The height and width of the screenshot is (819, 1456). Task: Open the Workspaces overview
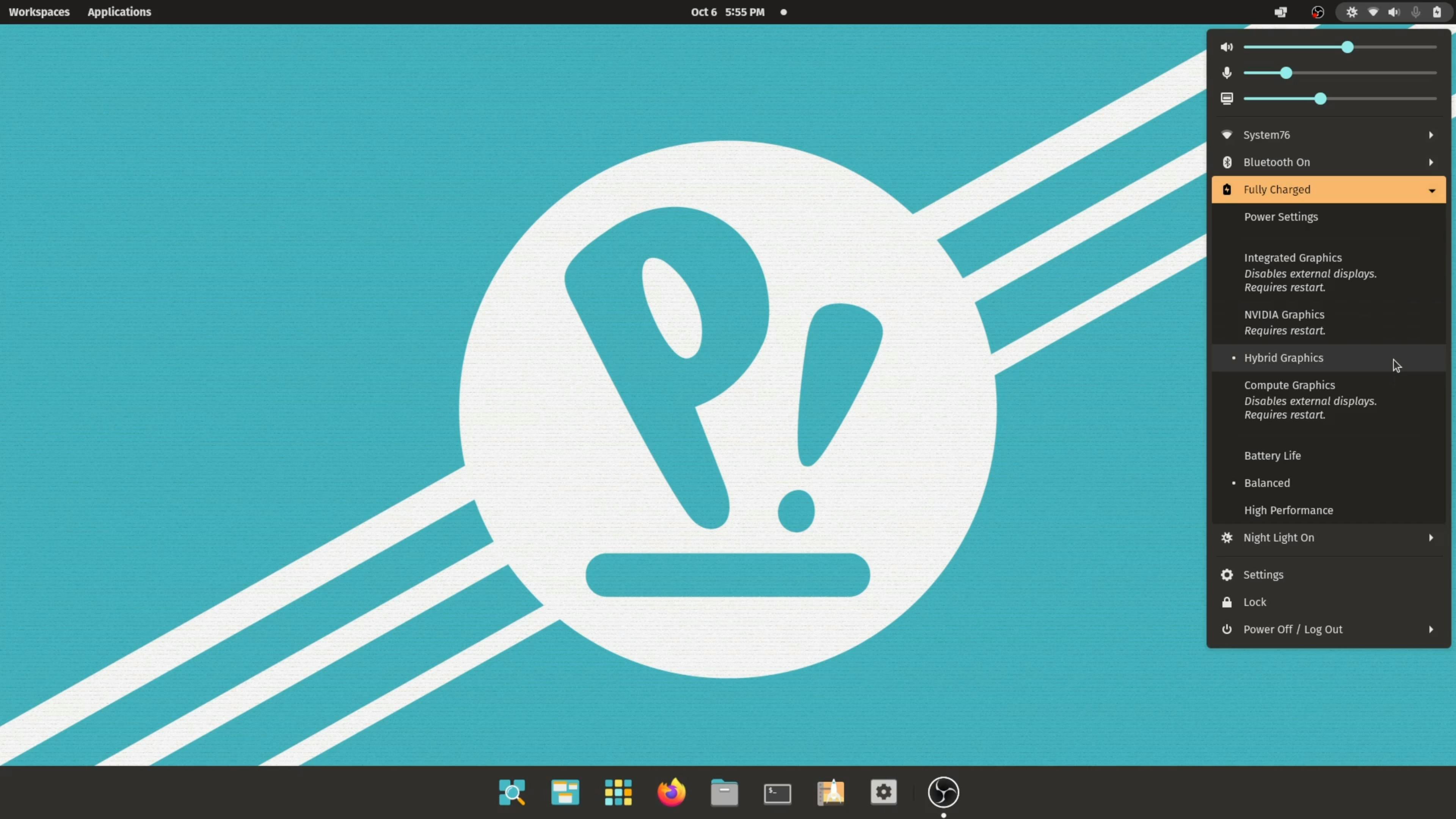coord(39,12)
